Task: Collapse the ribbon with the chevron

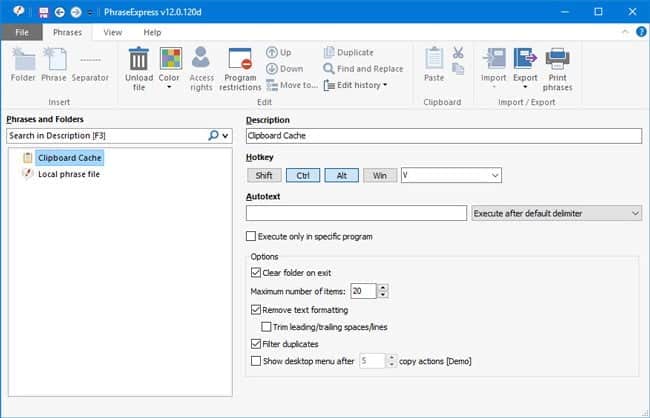Action: click(x=625, y=32)
